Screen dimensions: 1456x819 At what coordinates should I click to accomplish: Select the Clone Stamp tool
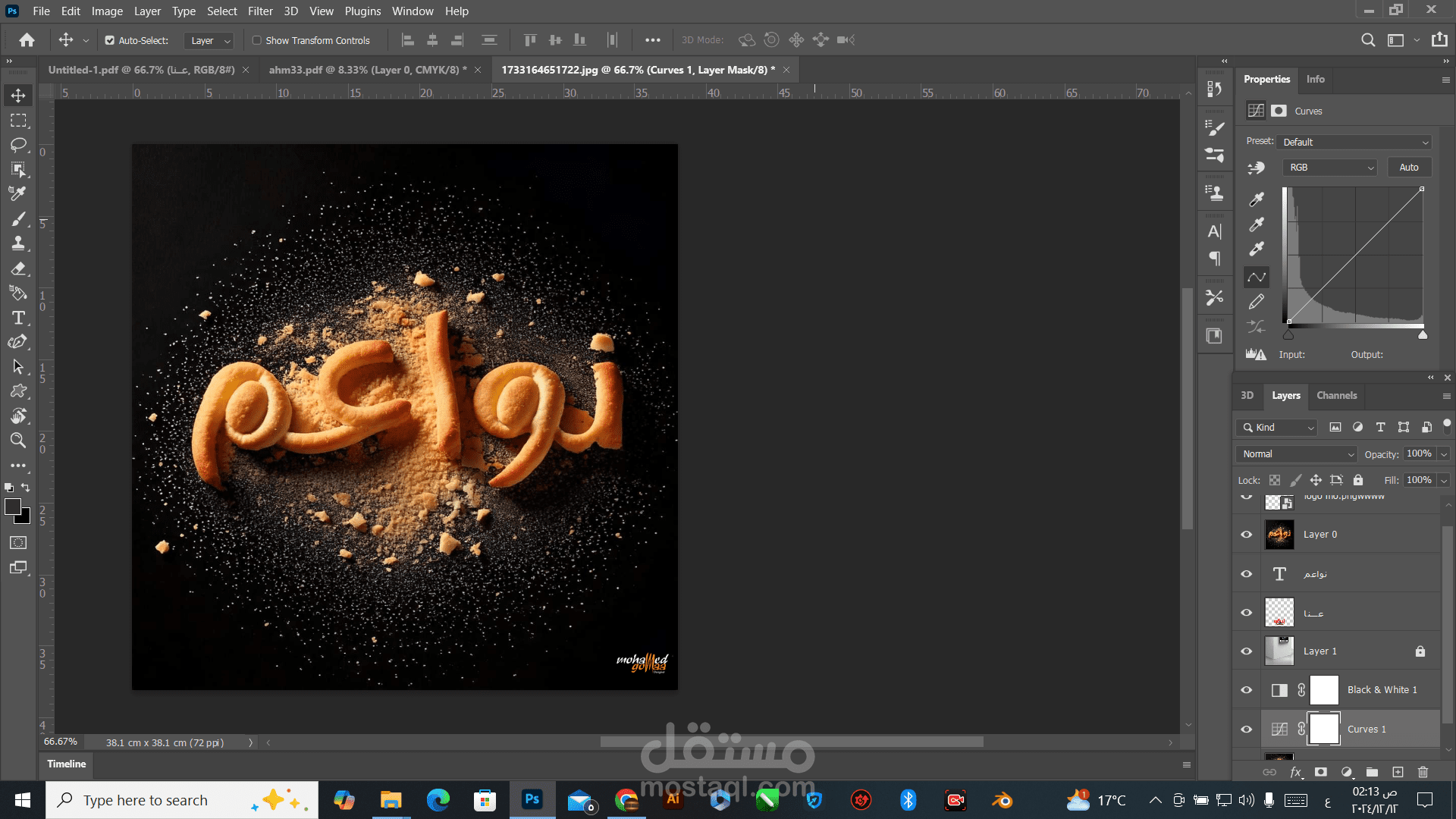18,243
